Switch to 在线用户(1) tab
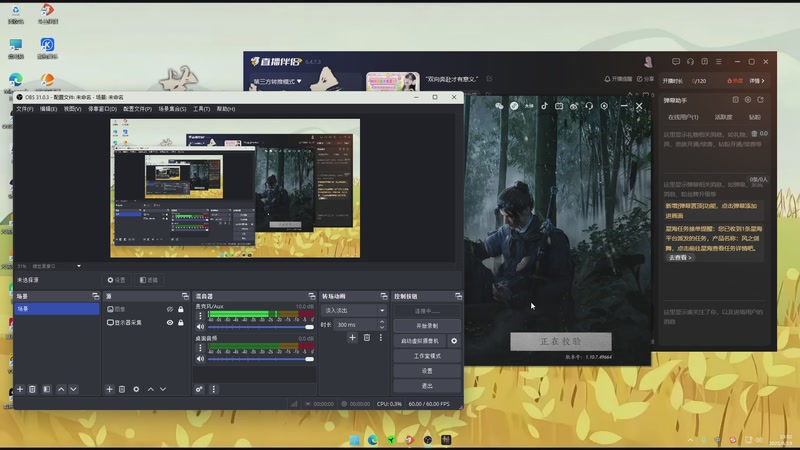Screen dimensions: 800x450 pos(683,117)
